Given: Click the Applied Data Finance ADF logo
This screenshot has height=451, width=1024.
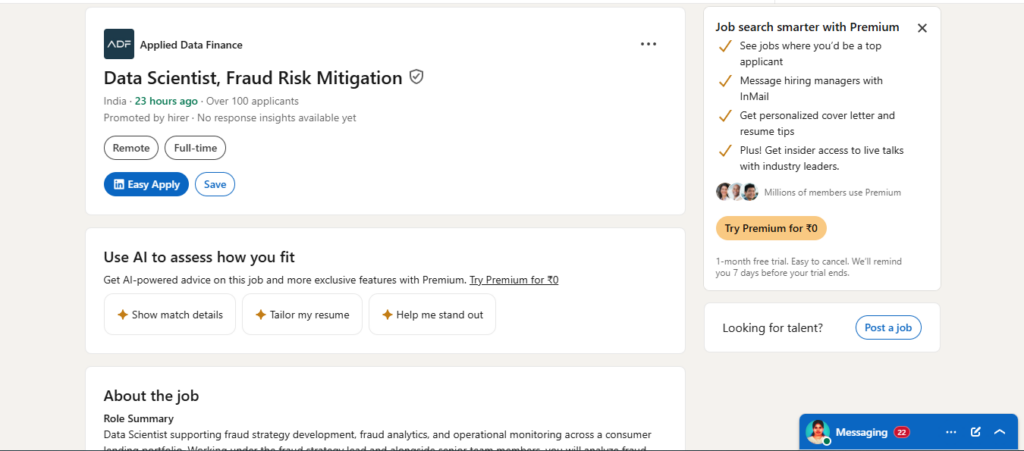Looking at the screenshot, I should pyautogui.click(x=119, y=44).
